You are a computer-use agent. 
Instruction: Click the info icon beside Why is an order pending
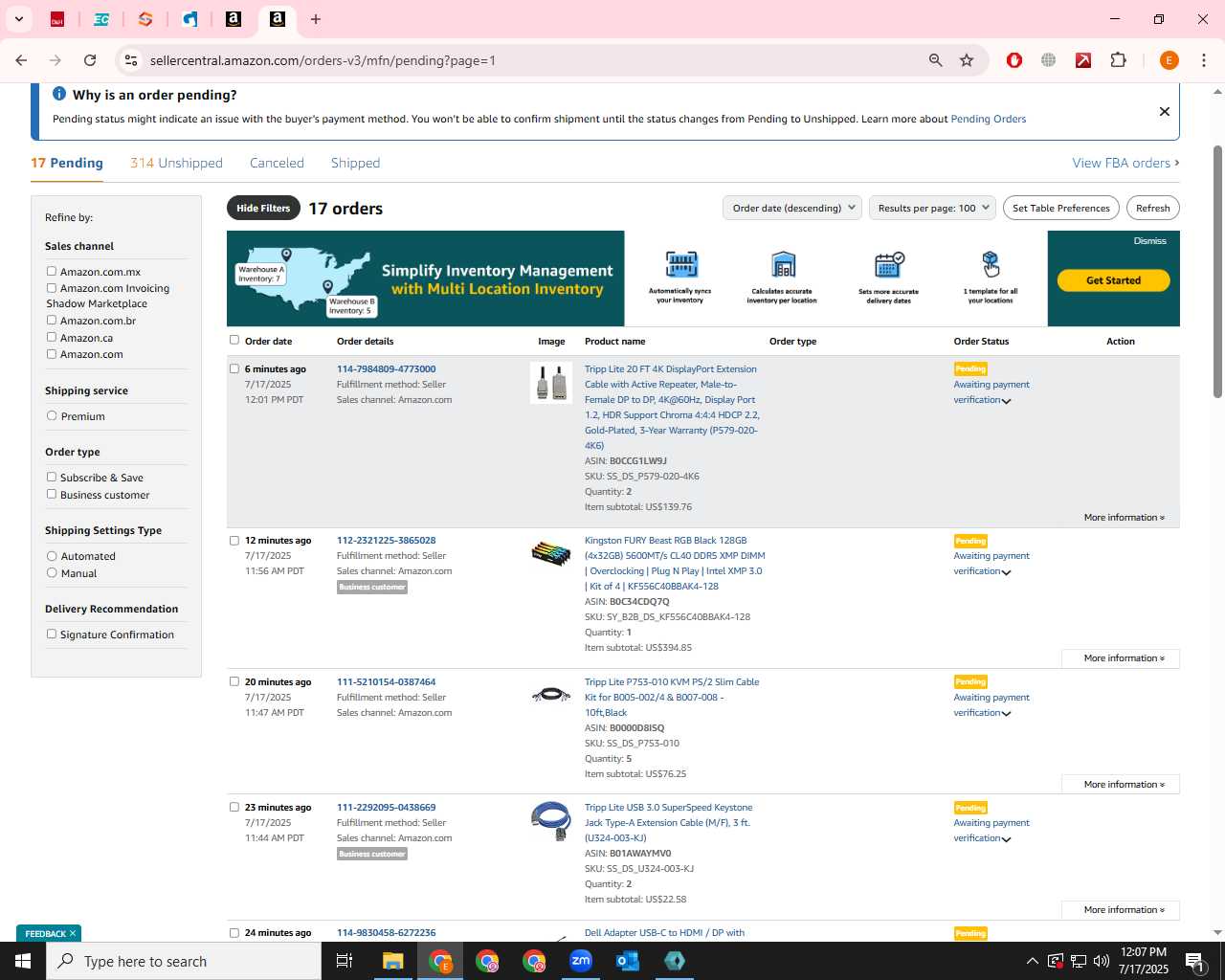pos(59,94)
